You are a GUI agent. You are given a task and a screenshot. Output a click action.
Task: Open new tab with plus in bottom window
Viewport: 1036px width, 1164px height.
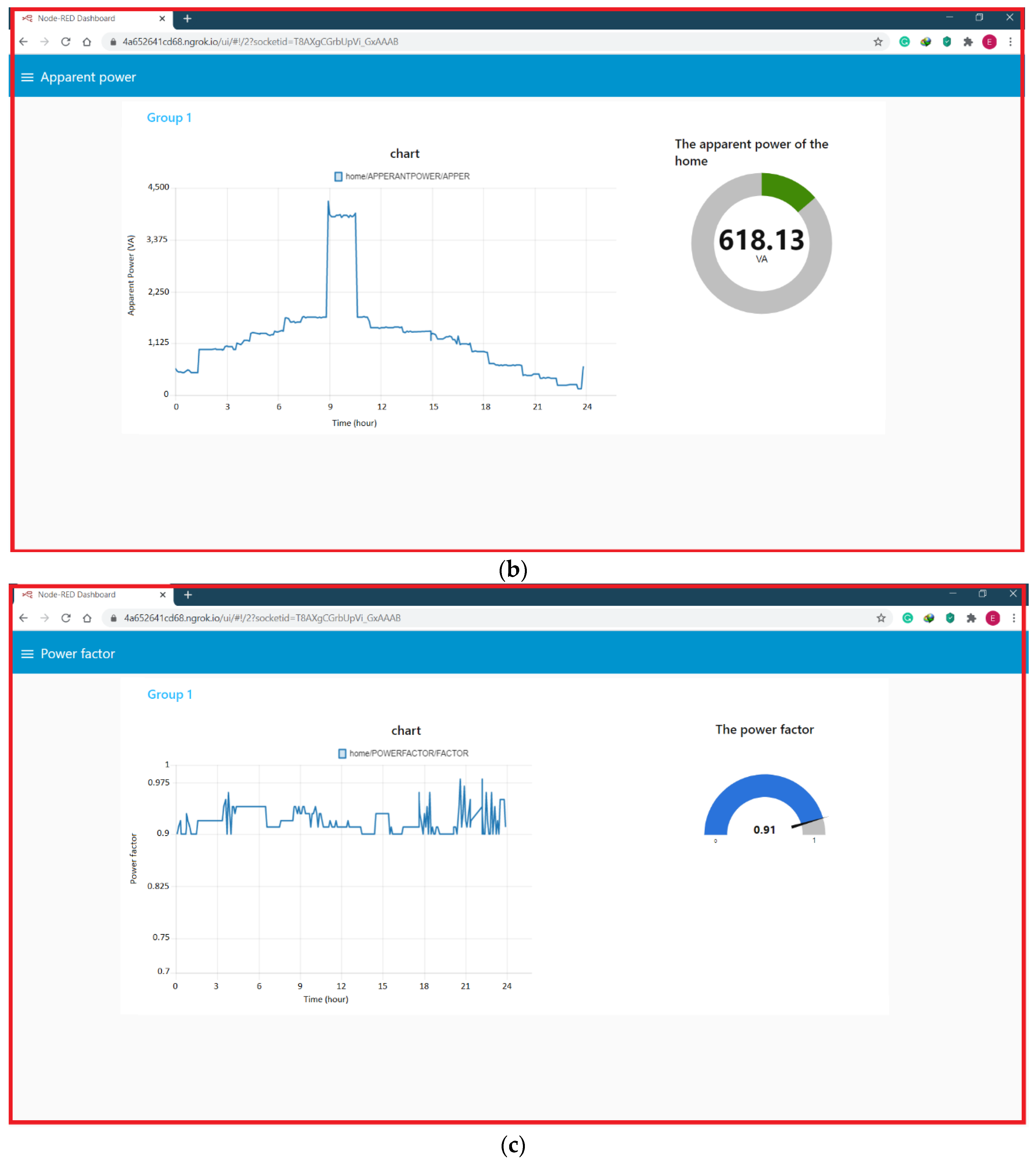(x=188, y=594)
